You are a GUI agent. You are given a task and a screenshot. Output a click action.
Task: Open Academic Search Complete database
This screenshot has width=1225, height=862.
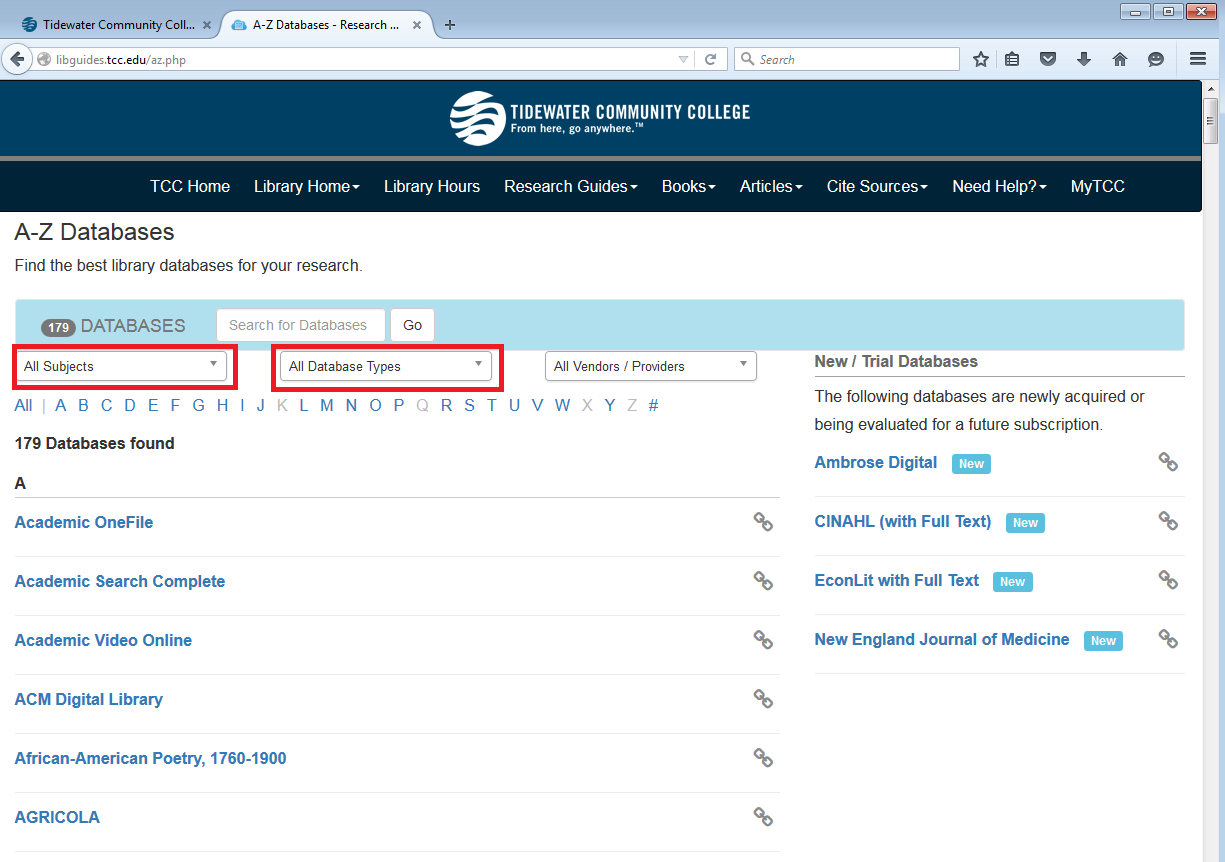click(120, 581)
